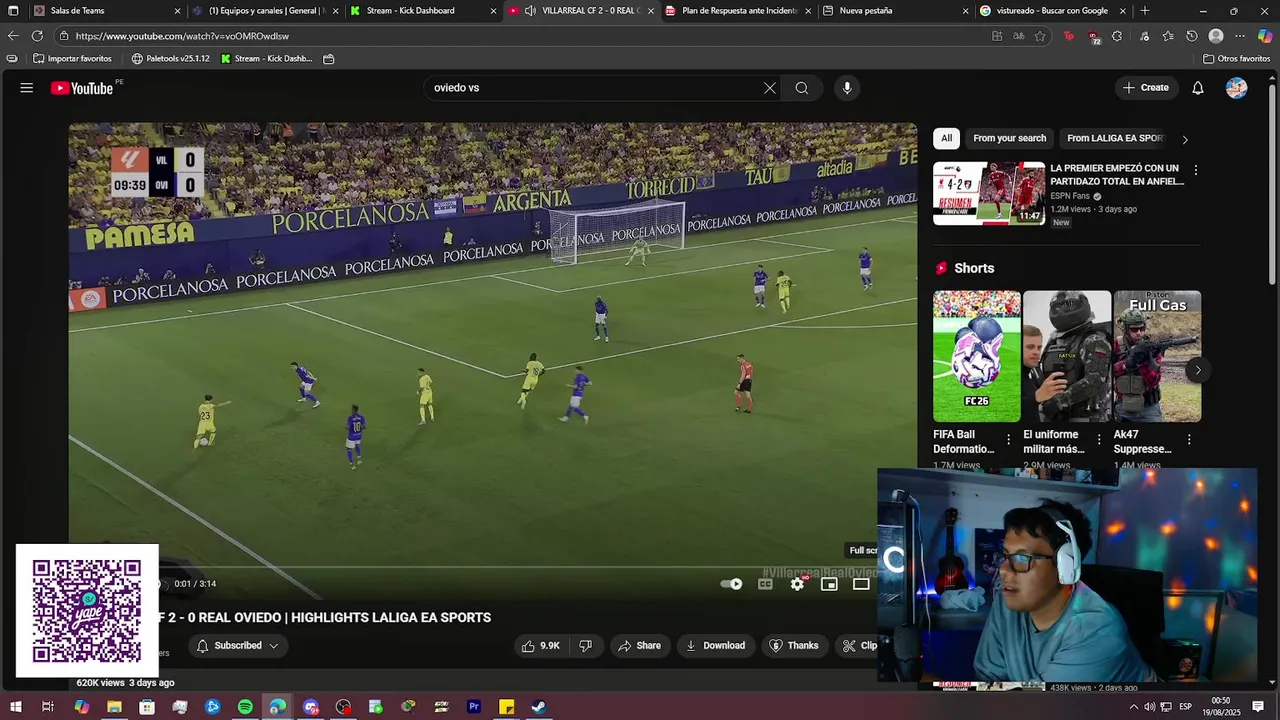Open Edge settings and more menu
The width and height of the screenshot is (1280, 720).
(x=1240, y=36)
